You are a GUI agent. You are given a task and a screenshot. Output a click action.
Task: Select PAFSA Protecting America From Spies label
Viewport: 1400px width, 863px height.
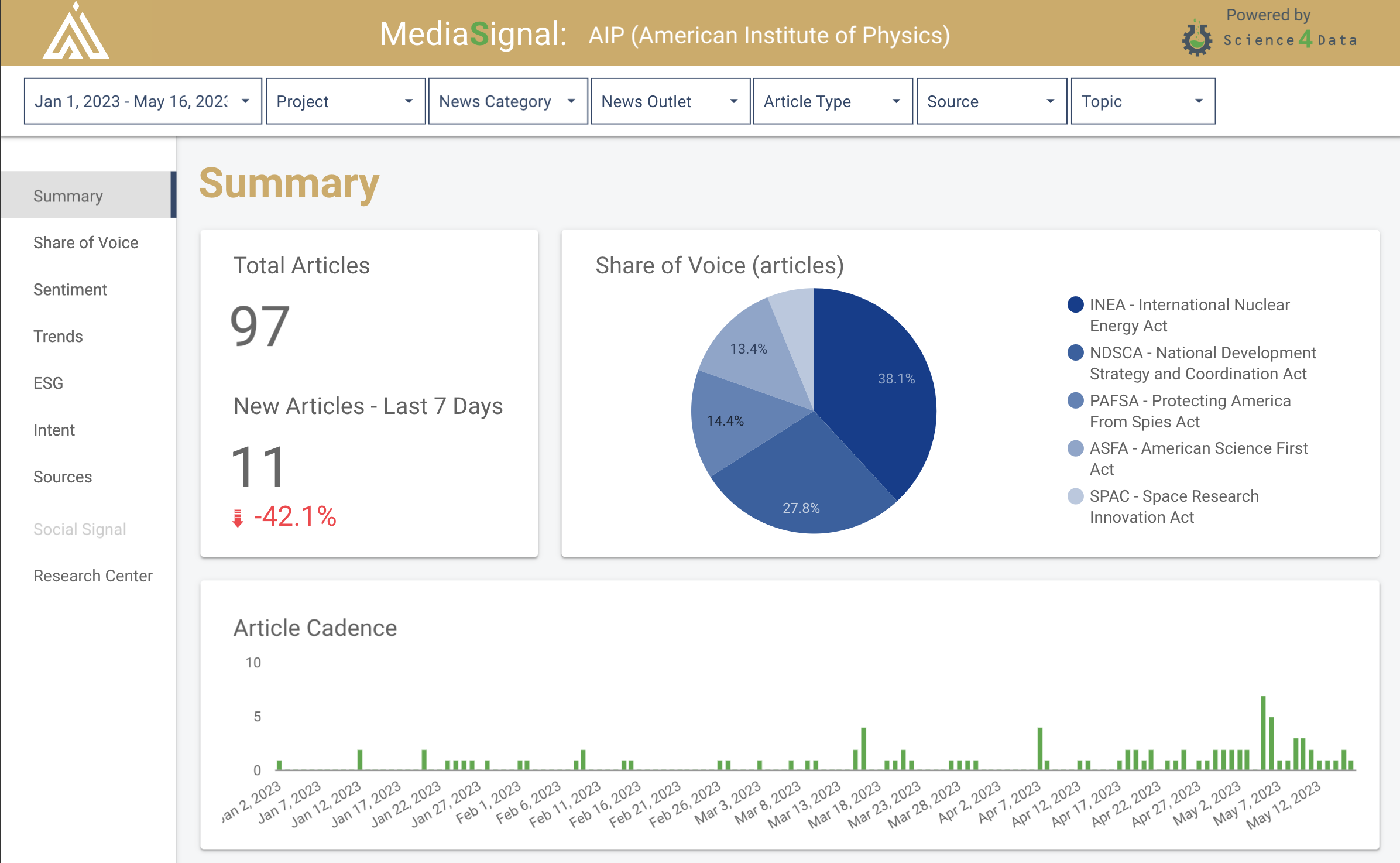[x=1190, y=411]
